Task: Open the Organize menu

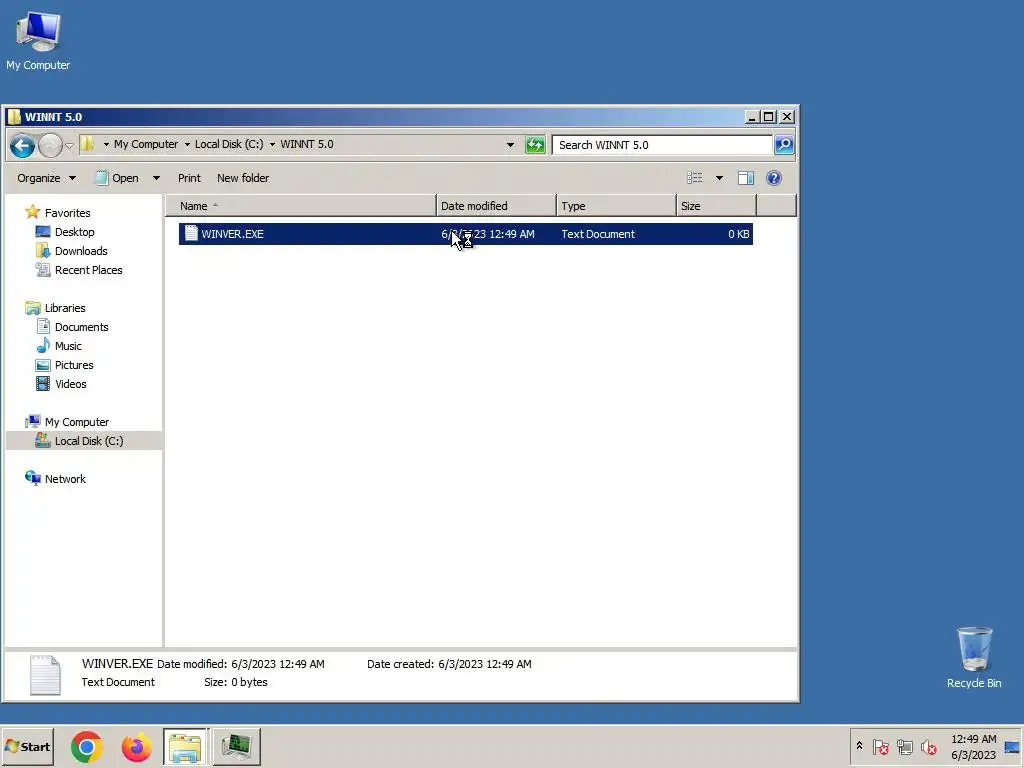Action: pos(46,178)
